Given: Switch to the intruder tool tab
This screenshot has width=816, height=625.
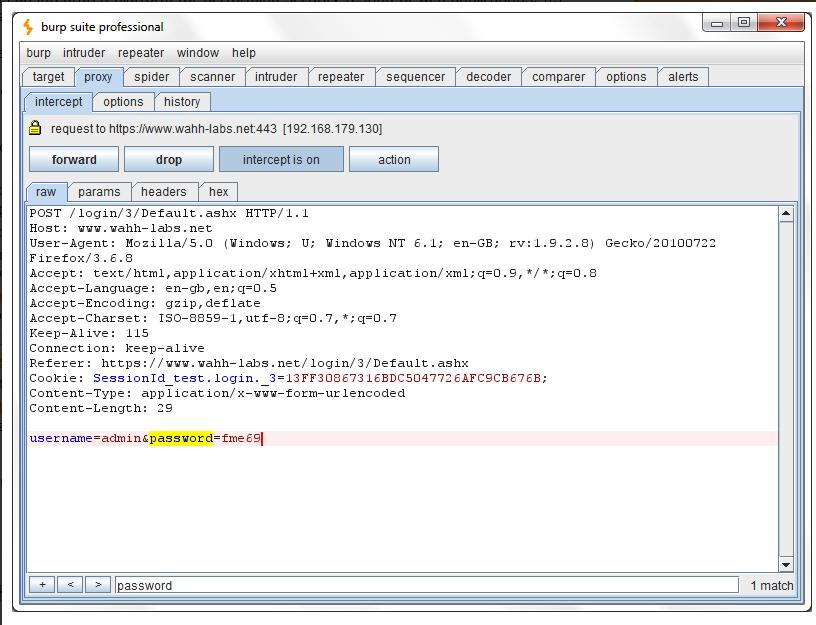Looking at the screenshot, I should tap(276, 77).
